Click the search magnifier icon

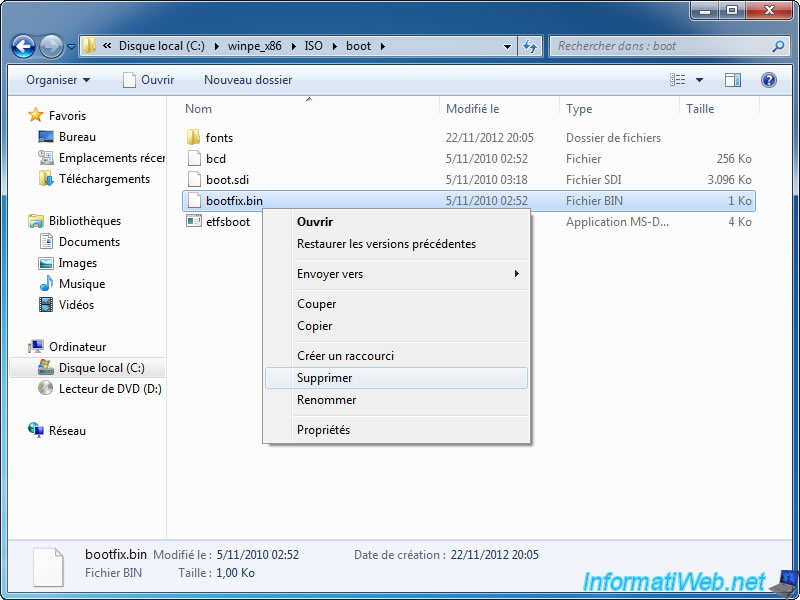click(x=778, y=46)
